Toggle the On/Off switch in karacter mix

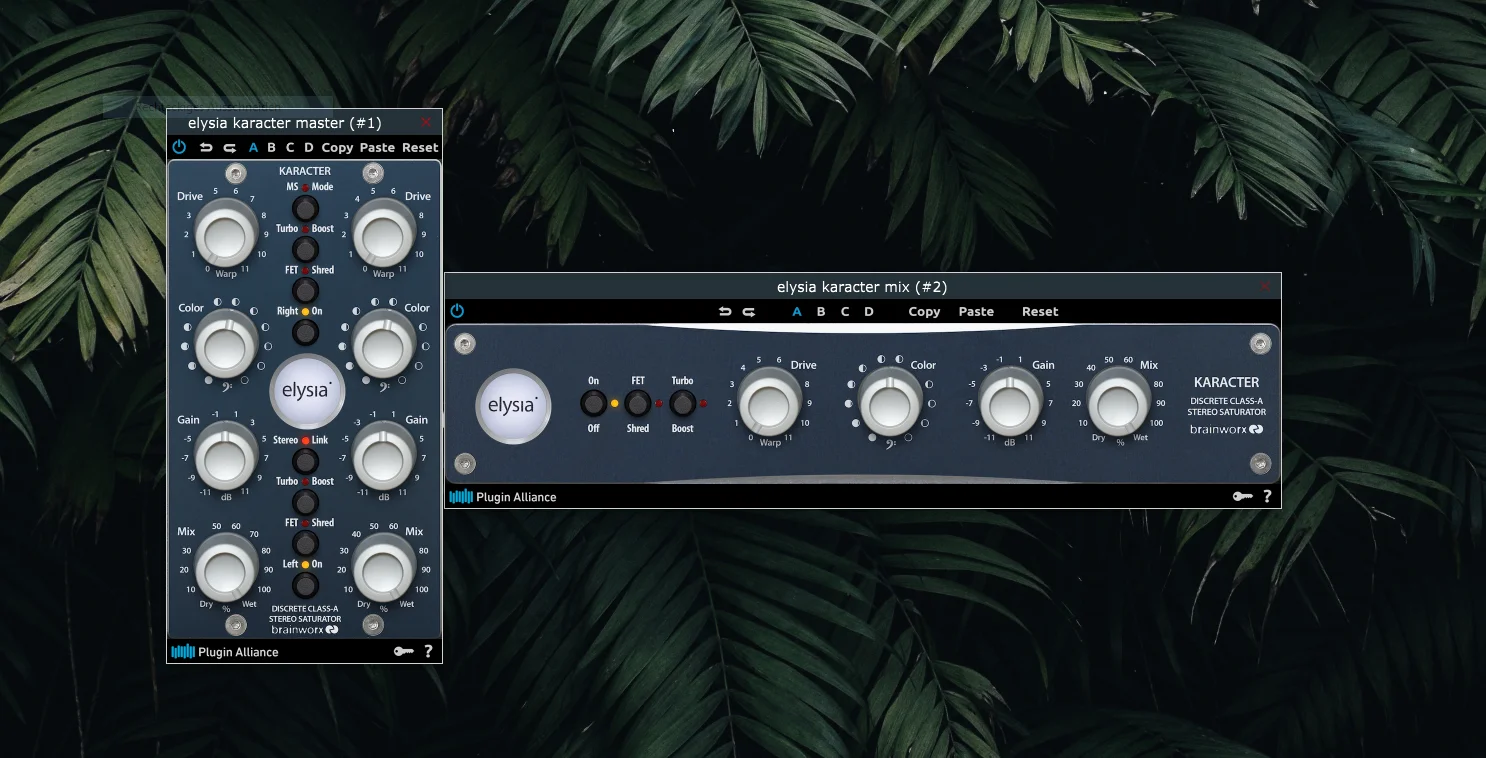594,404
